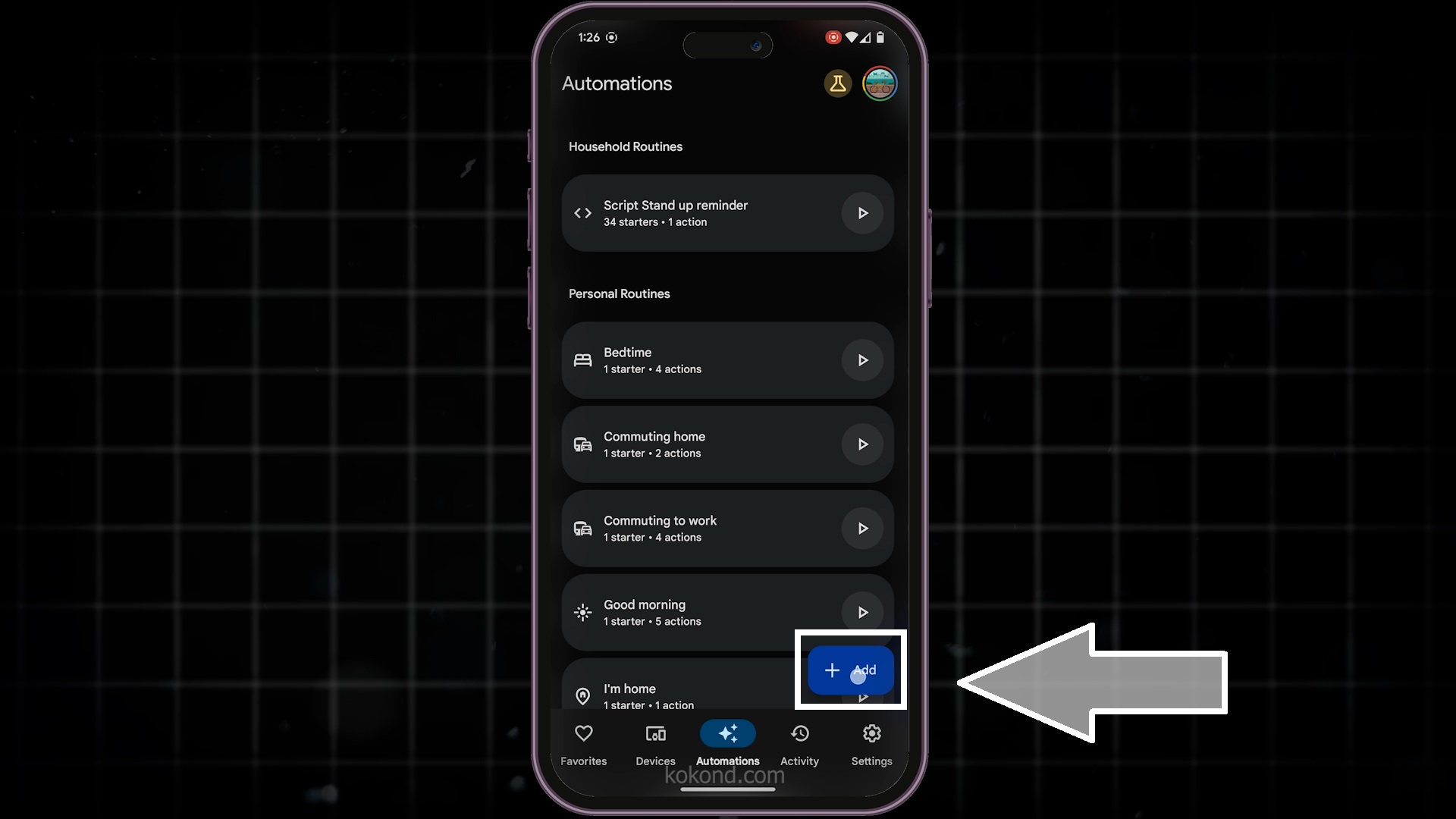Tap the Add automation button

[x=849, y=669]
